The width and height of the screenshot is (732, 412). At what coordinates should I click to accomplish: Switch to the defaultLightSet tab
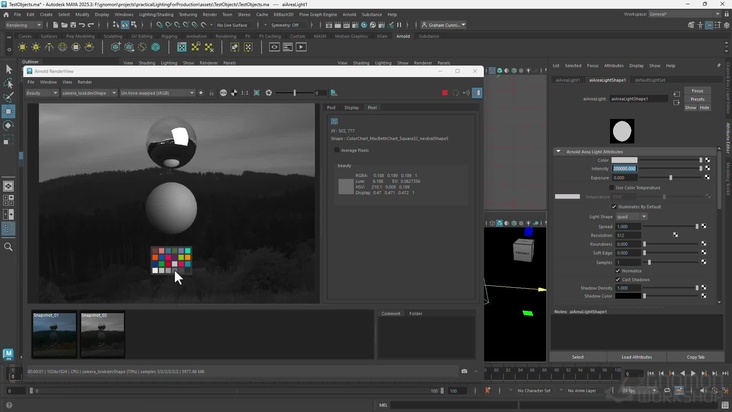(650, 80)
